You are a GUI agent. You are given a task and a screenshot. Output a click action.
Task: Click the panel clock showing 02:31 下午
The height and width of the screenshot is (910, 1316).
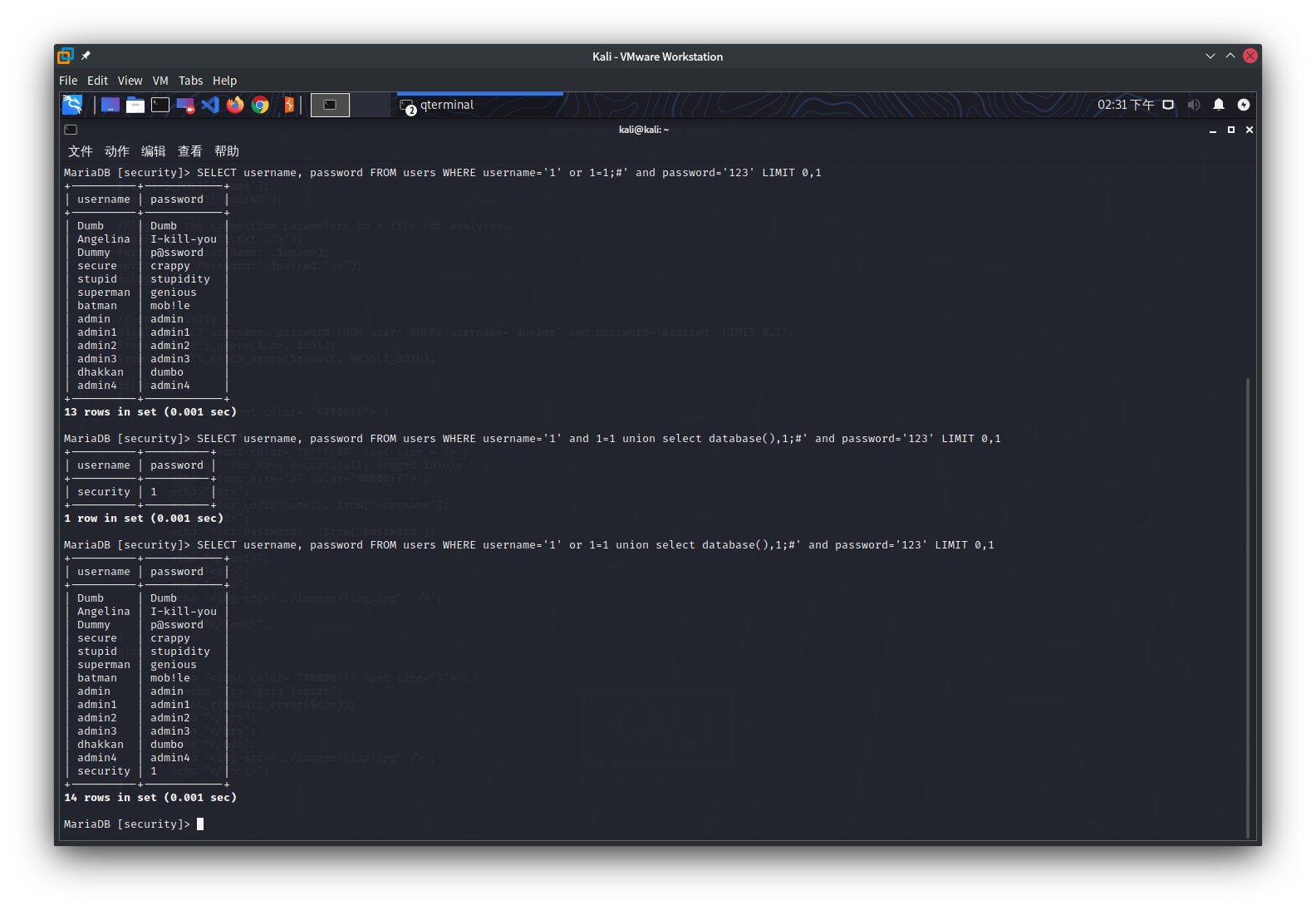[1125, 105]
